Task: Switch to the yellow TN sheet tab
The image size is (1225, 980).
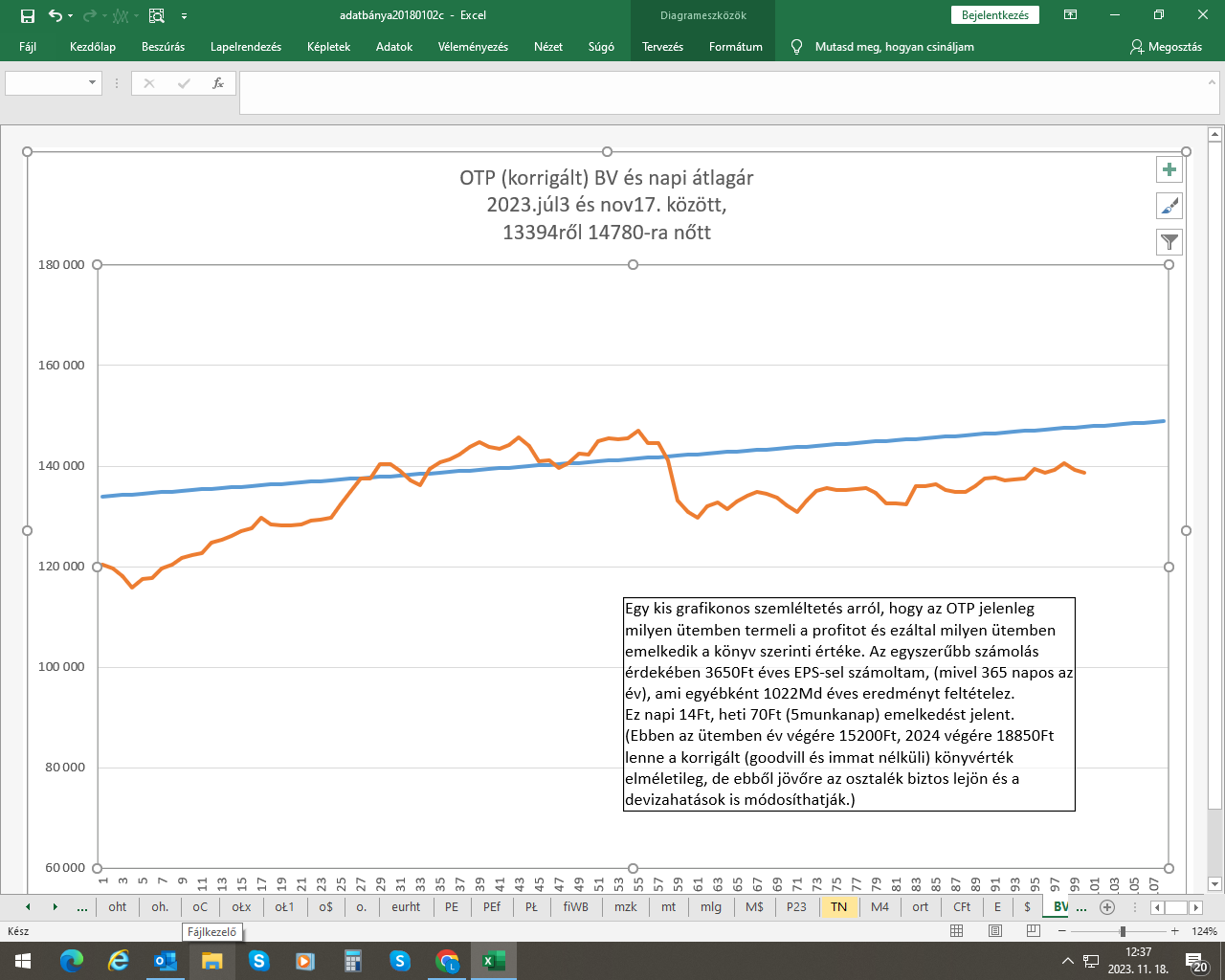Action: point(838,907)
